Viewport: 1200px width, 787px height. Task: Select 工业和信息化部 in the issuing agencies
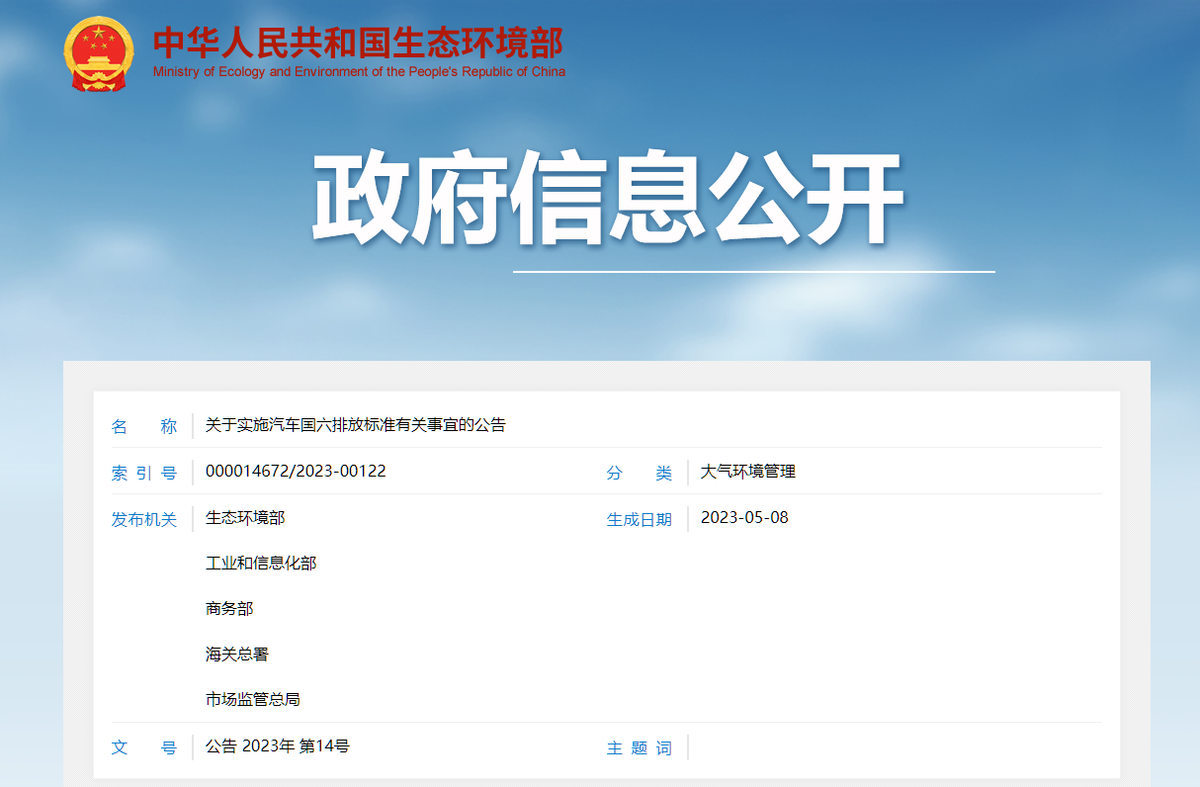tap(261, 563)
